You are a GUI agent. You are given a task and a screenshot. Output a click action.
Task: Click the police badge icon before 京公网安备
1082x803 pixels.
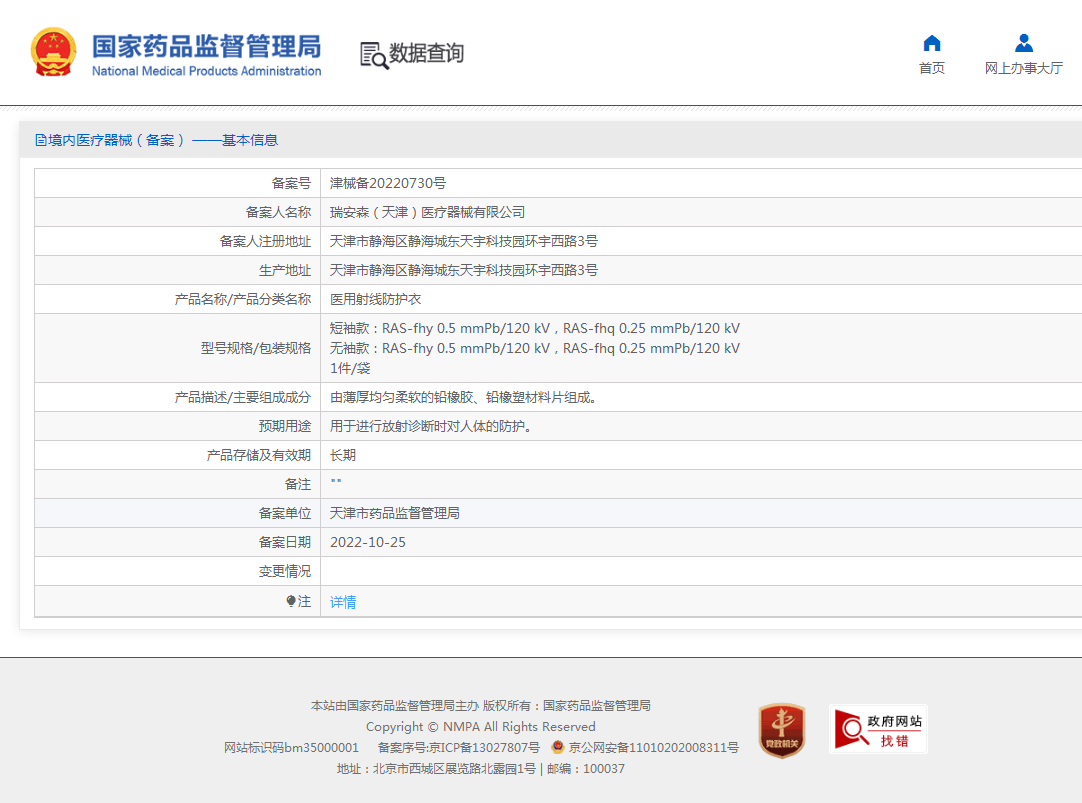[x=559, y=745]
